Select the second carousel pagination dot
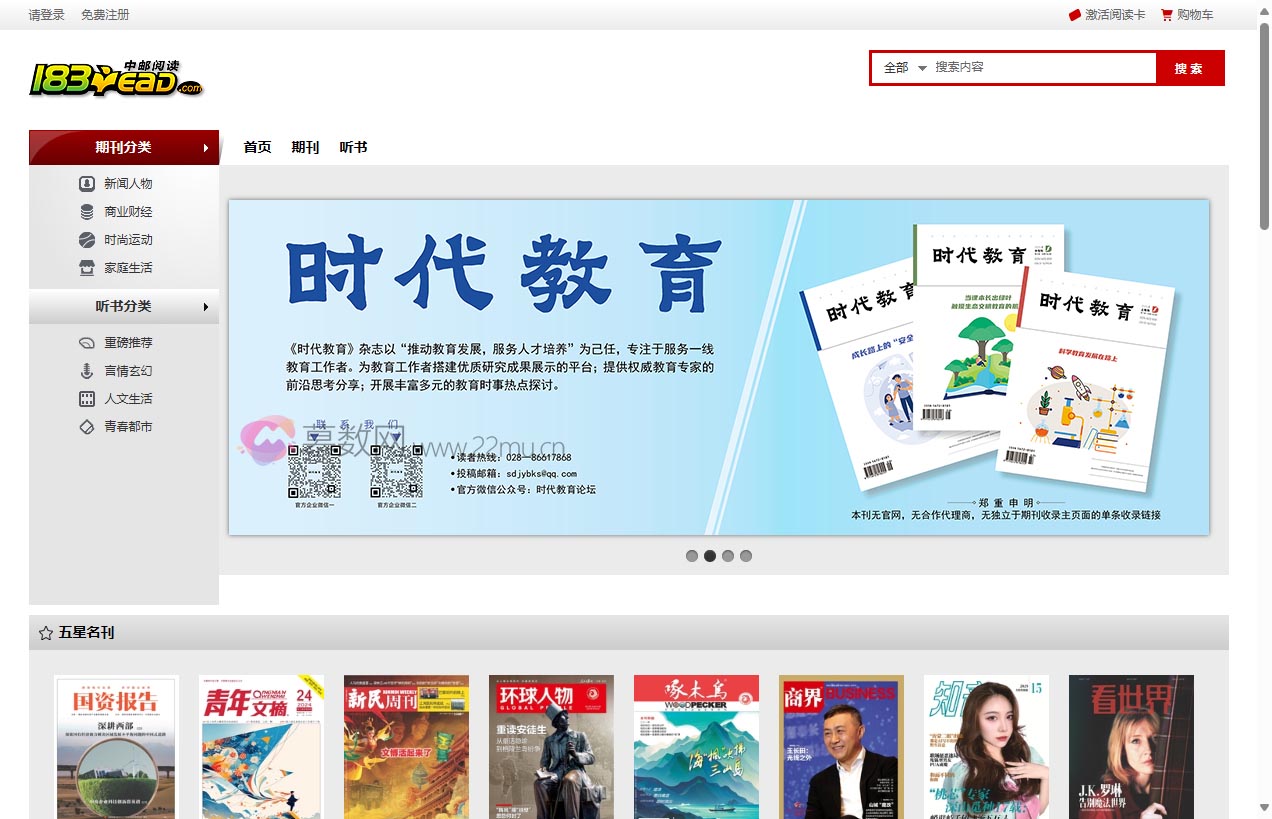This screenshot has width=1272, height=819. [x=710, y=555]
